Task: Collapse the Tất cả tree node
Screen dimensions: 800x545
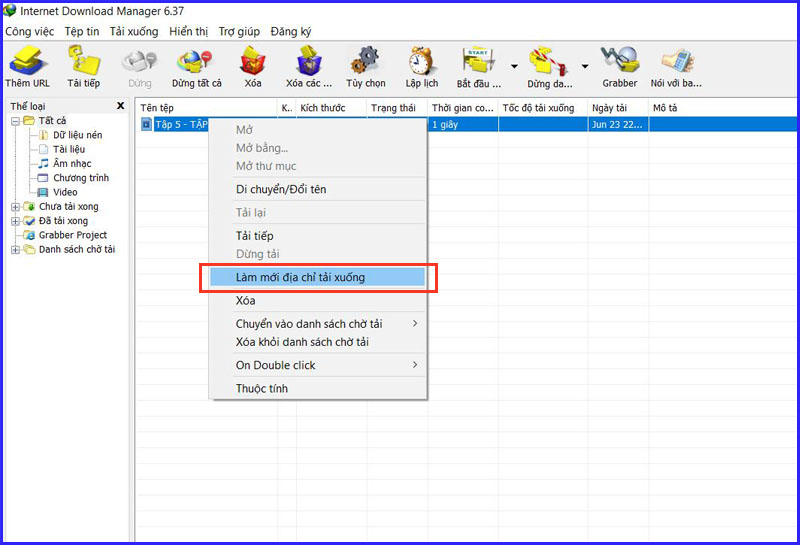Action: tap(15, 121)
